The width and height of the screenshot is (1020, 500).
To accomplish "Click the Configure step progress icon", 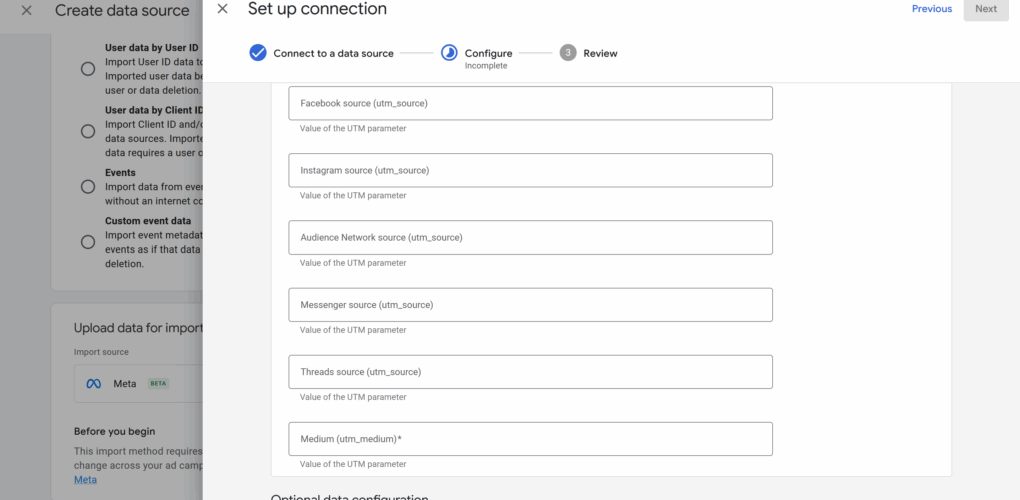I will (449, 53).
